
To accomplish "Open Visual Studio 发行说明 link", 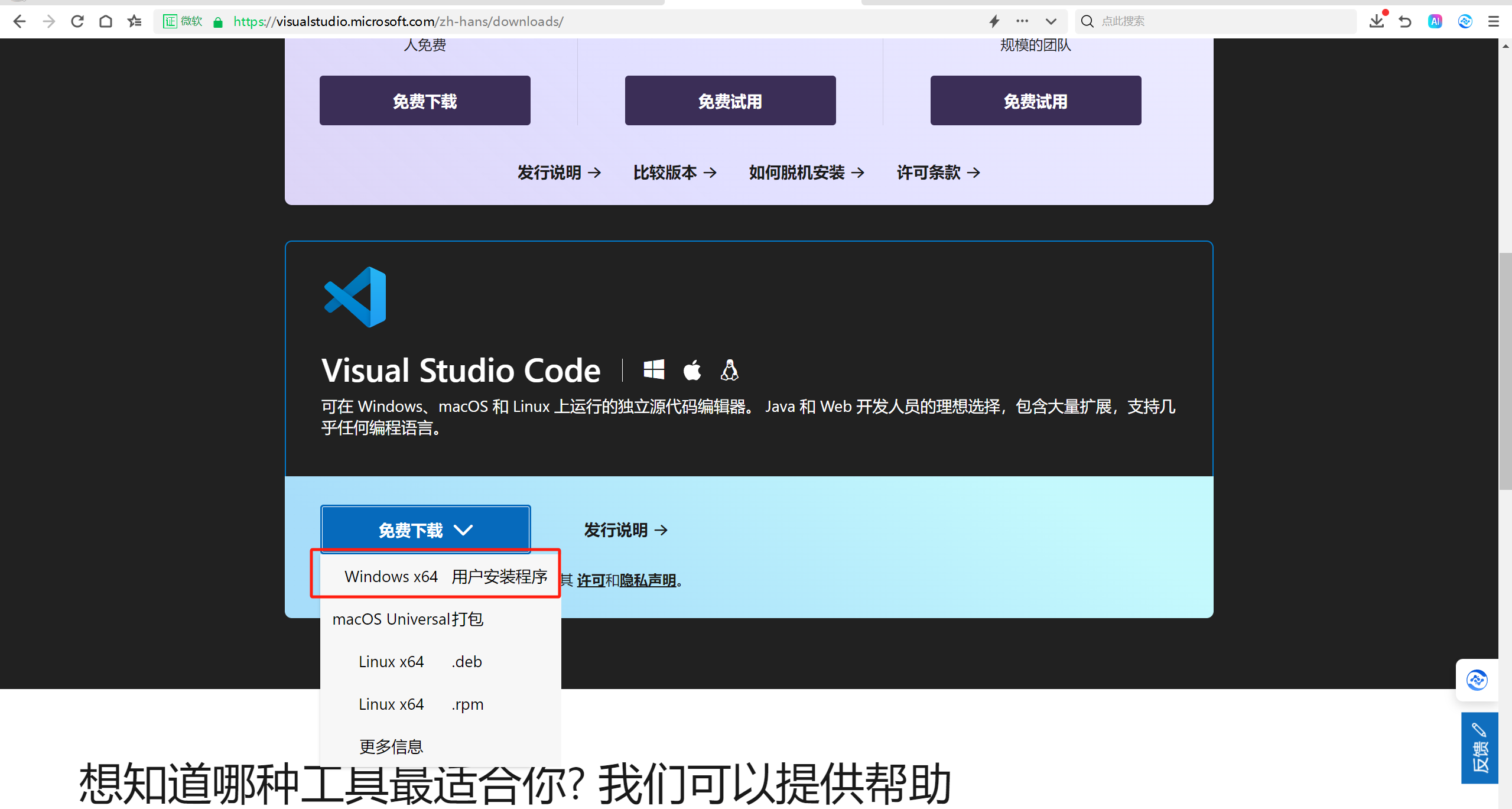I will [559, 173].
